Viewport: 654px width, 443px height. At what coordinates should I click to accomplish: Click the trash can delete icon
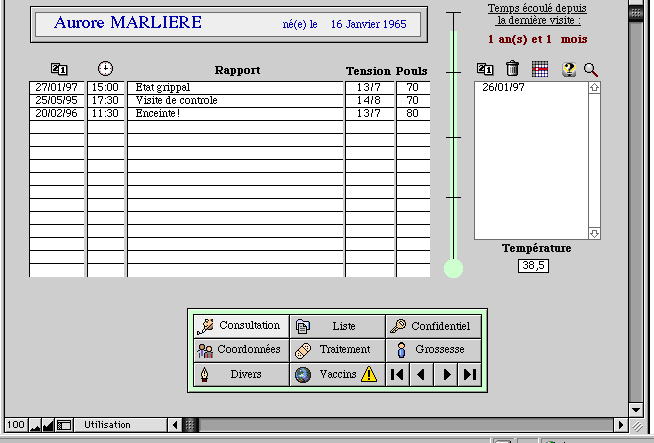[512, 68]
